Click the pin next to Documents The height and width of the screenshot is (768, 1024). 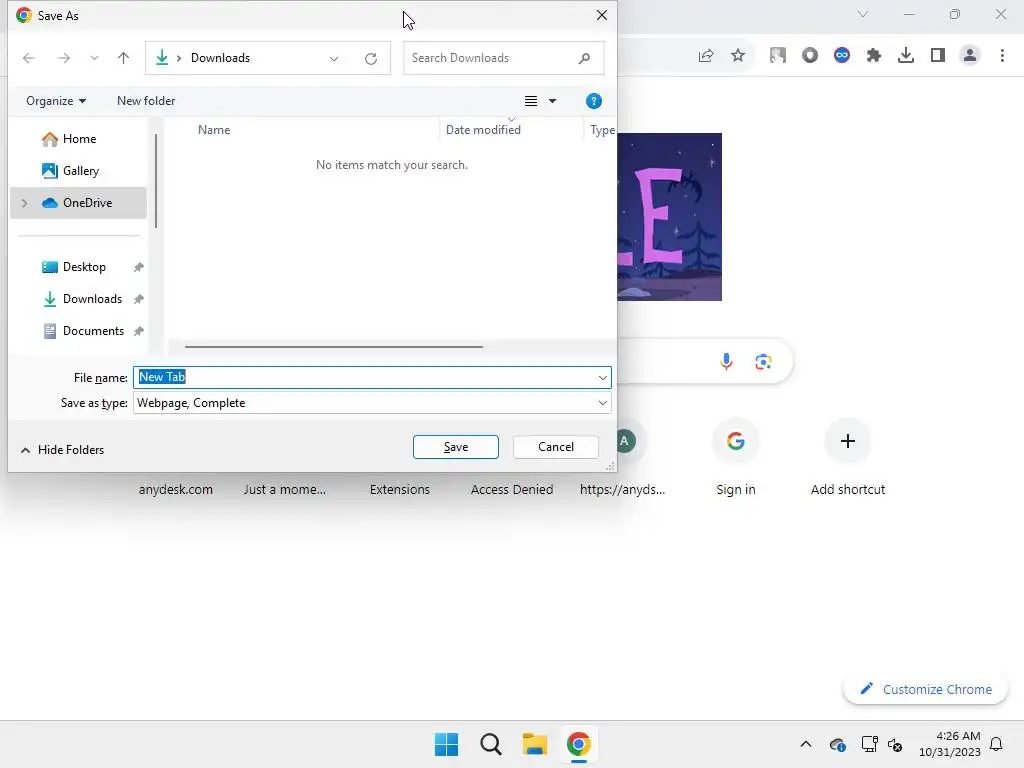point(138,331)
